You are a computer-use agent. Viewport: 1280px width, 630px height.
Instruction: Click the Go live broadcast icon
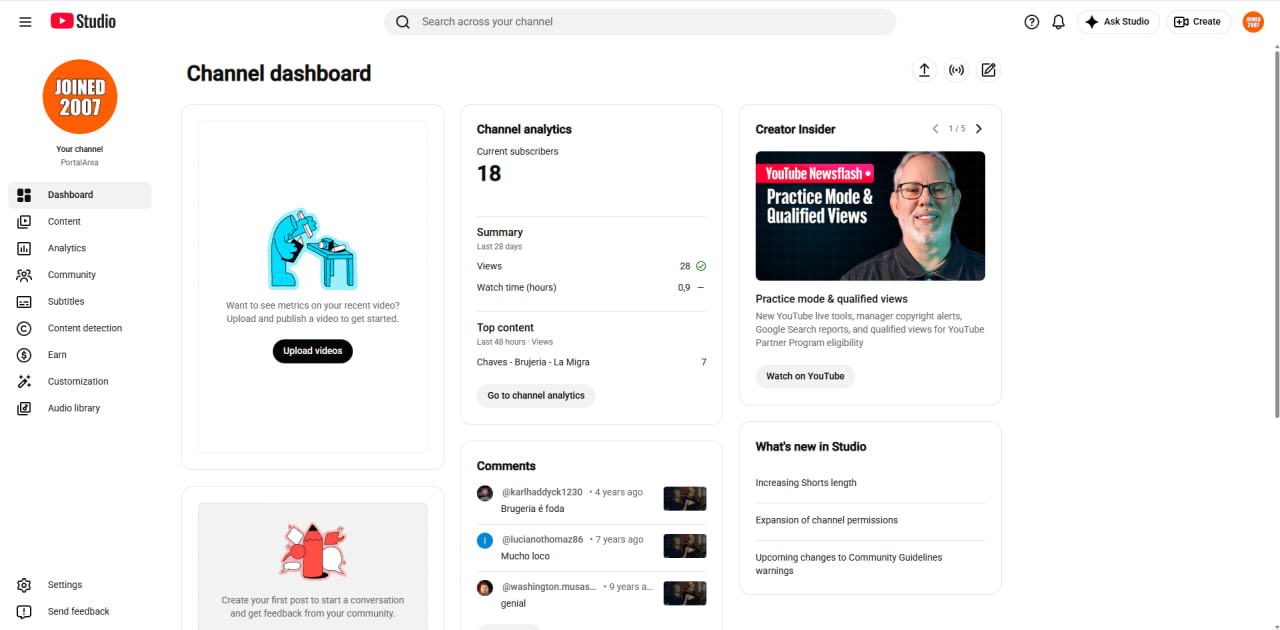(957, 70)
